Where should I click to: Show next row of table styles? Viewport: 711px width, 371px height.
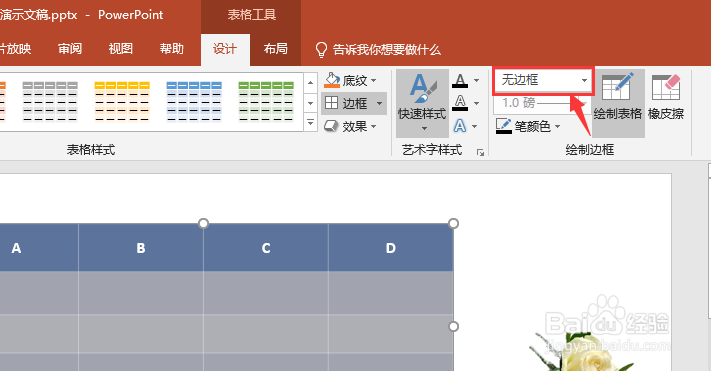click(x=311, y=103)
